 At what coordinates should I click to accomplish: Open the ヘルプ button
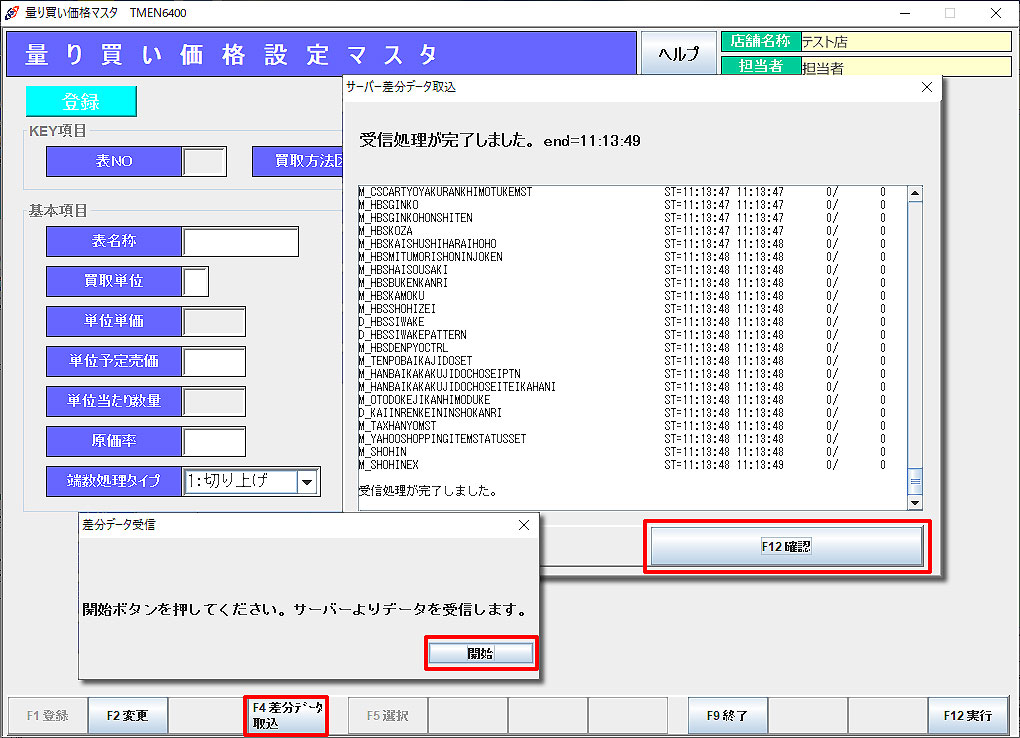click(678, 53)
